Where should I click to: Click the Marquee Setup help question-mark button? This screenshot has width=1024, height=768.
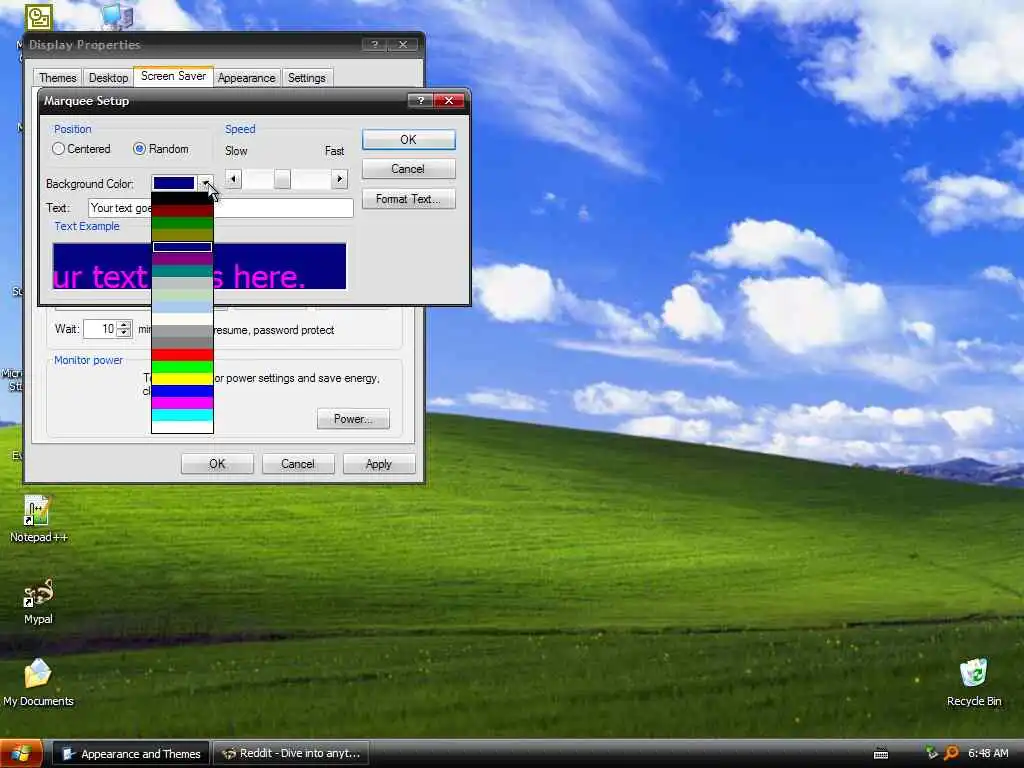click(420, 100)
